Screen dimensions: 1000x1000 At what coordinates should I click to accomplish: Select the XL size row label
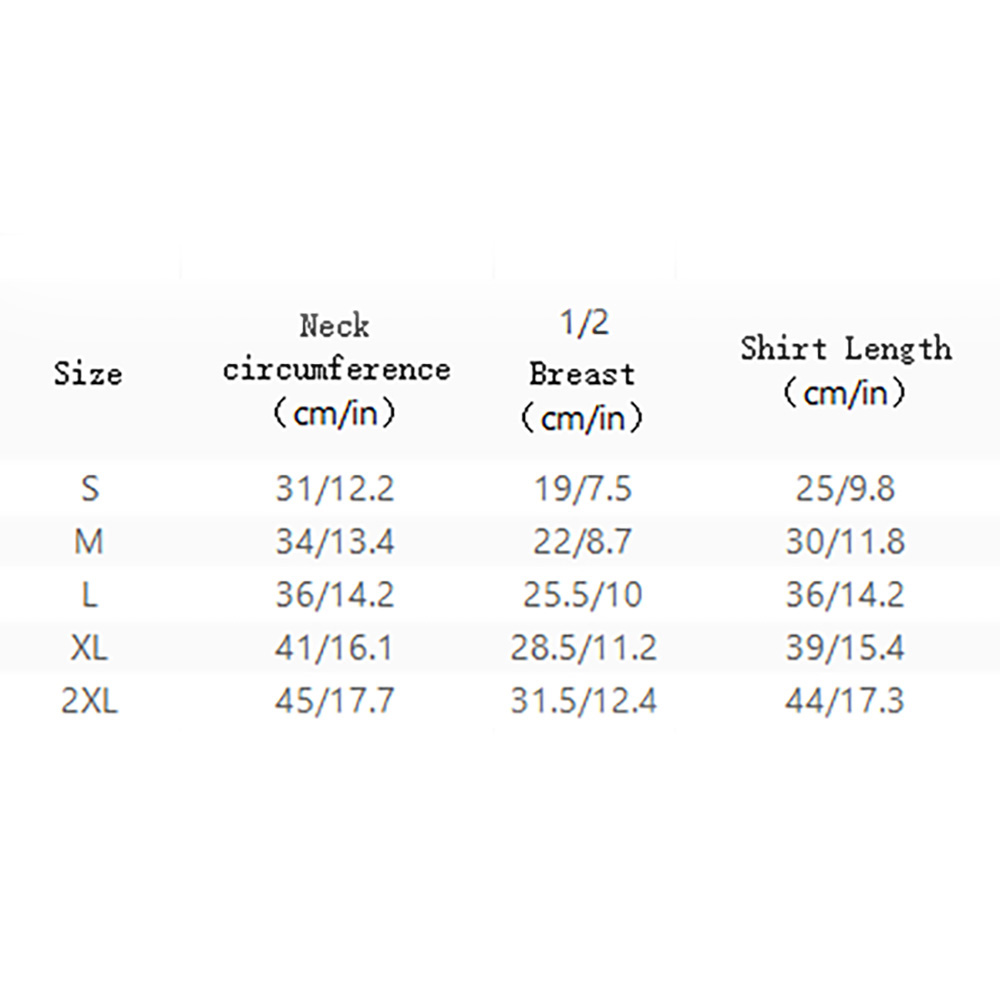click(89, 648)
